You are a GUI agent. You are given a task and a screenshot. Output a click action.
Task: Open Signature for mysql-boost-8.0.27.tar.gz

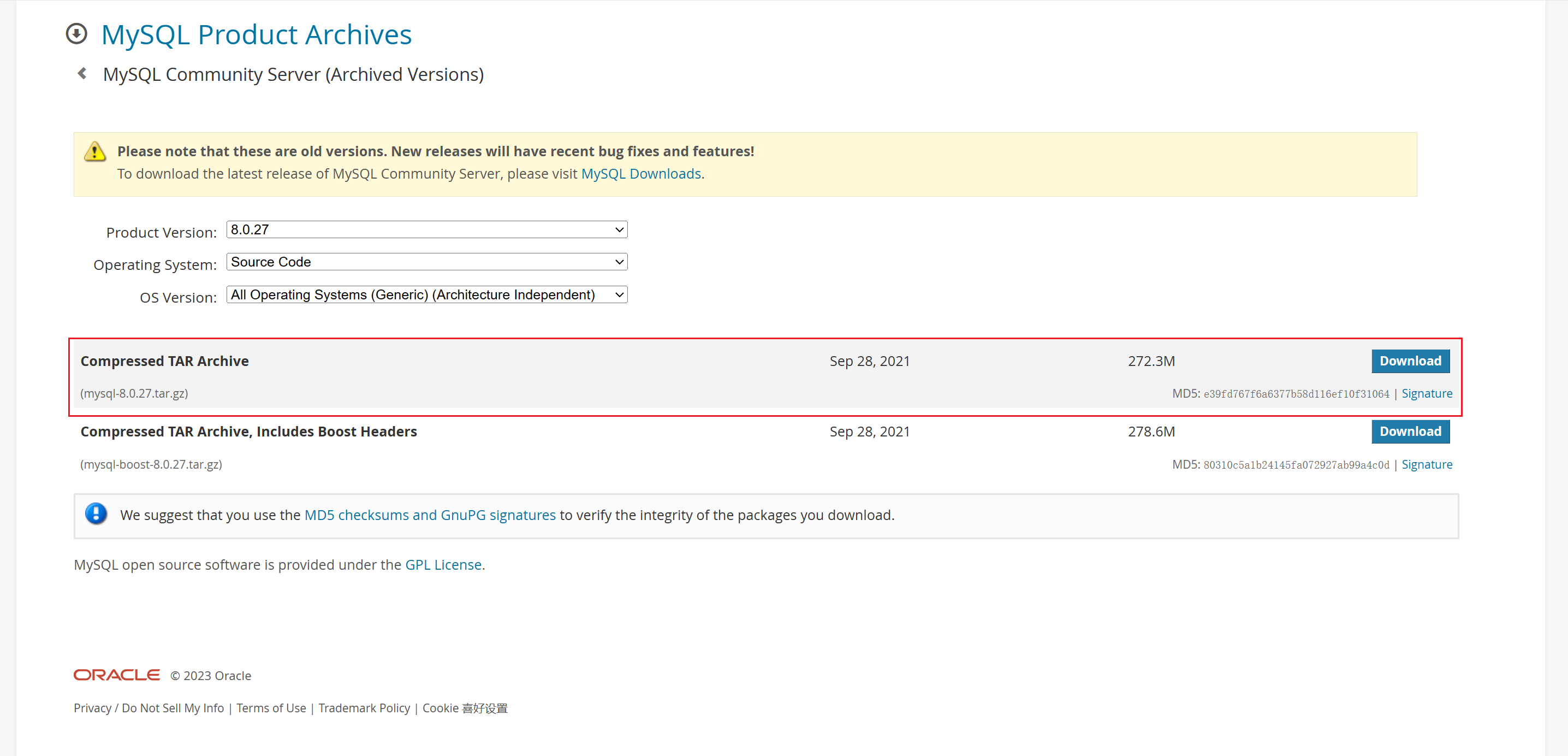pos(1426,464)
